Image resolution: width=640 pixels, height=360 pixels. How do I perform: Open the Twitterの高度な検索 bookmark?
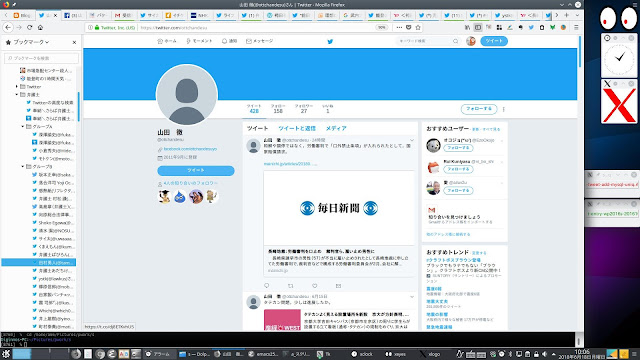(x=50, y=102)
